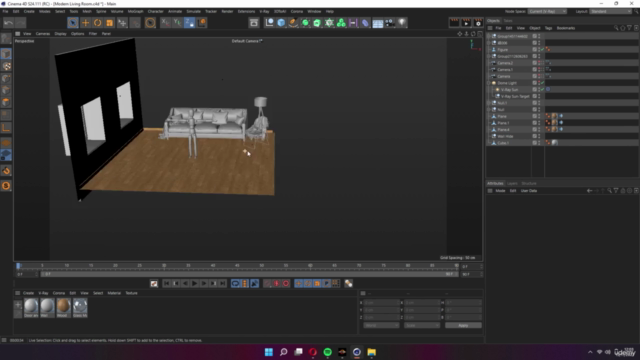
Task: Open Create menu in Material manager
Action: 28,293
